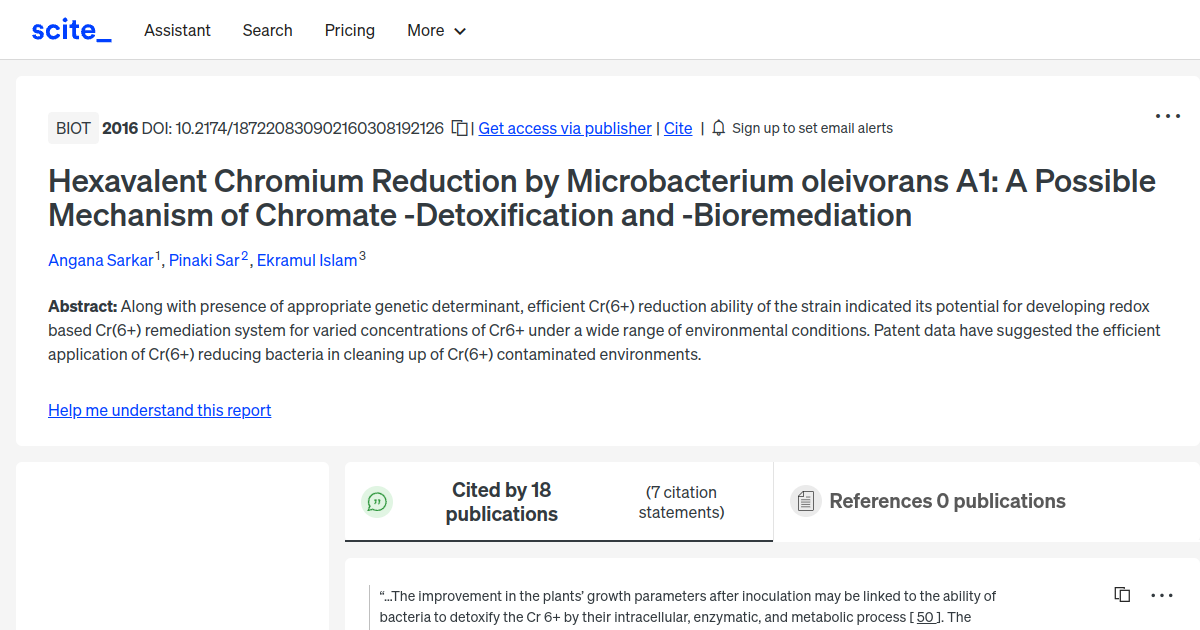Open the three-dot menu on article header
The height and width of the screenshot is (630, 1200).
[x=1167, y=116]
